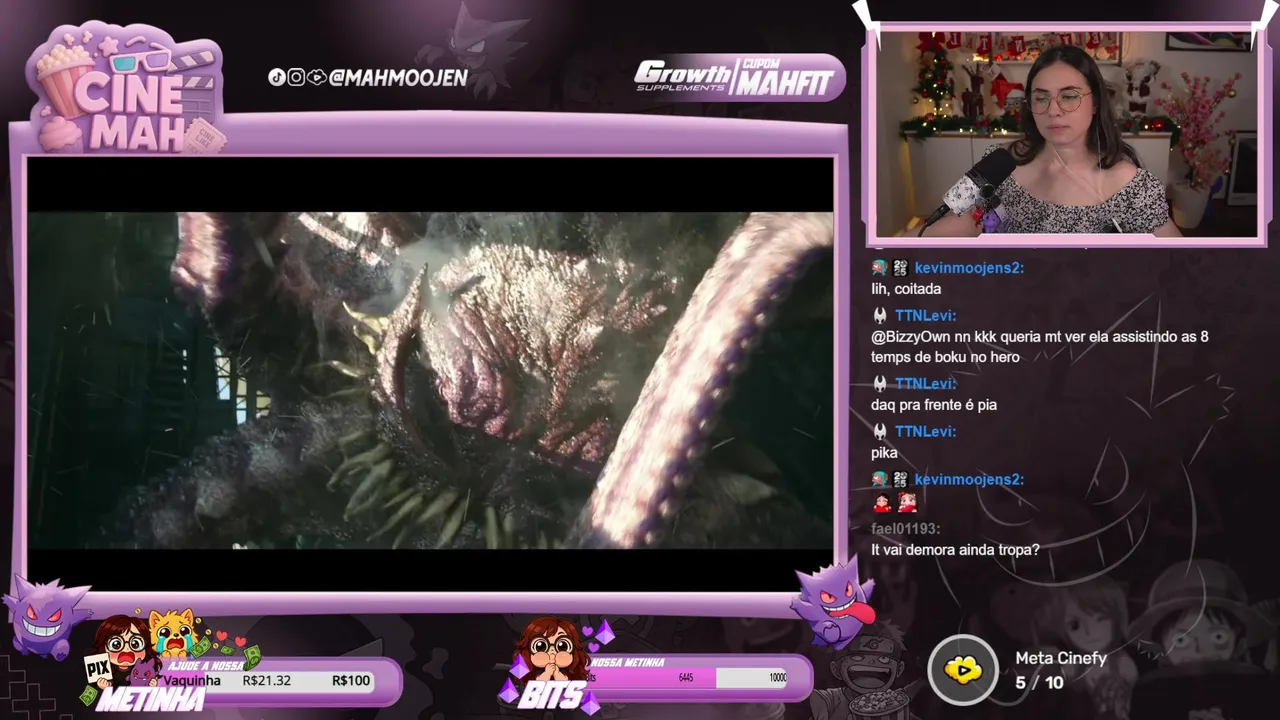The image size is (1280, 720).
Task: Click the praying girl avatar above Bits
Action: pos(552,650)
